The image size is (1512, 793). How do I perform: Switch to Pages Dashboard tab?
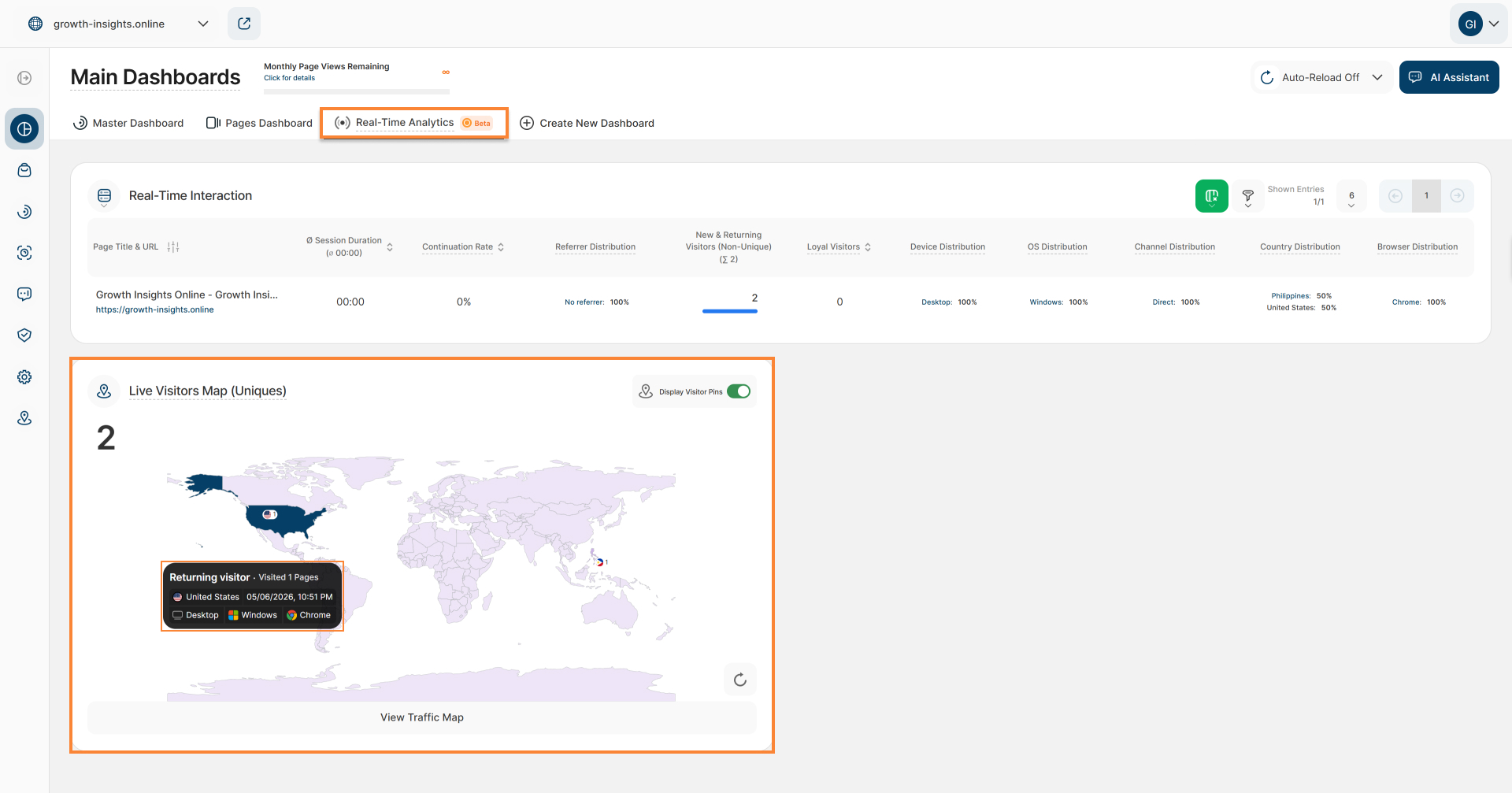[259, 123]
